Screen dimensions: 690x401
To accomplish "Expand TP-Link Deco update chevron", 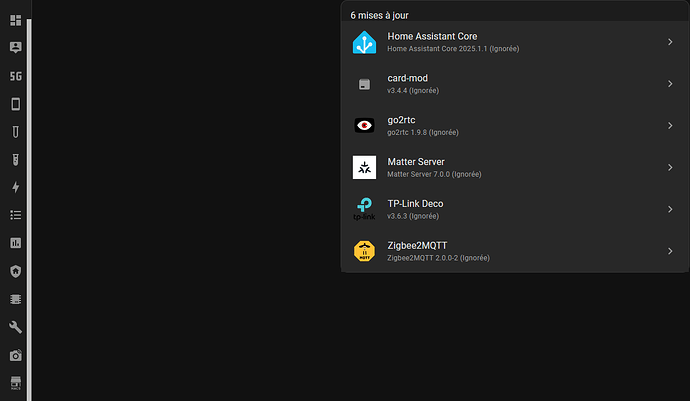I will pyautogui.click(x=670, y=209).
